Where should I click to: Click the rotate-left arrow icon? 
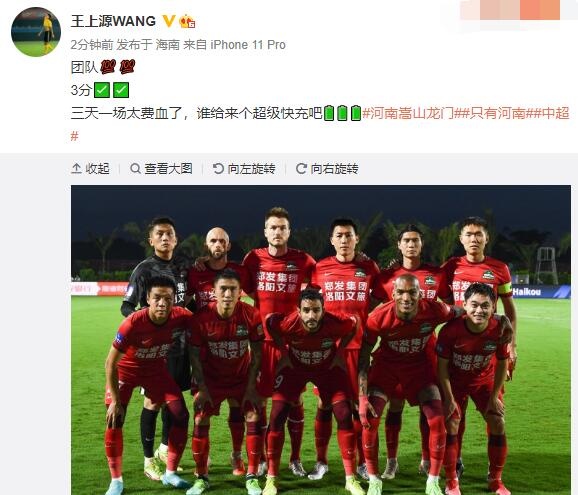coord(218,169)
